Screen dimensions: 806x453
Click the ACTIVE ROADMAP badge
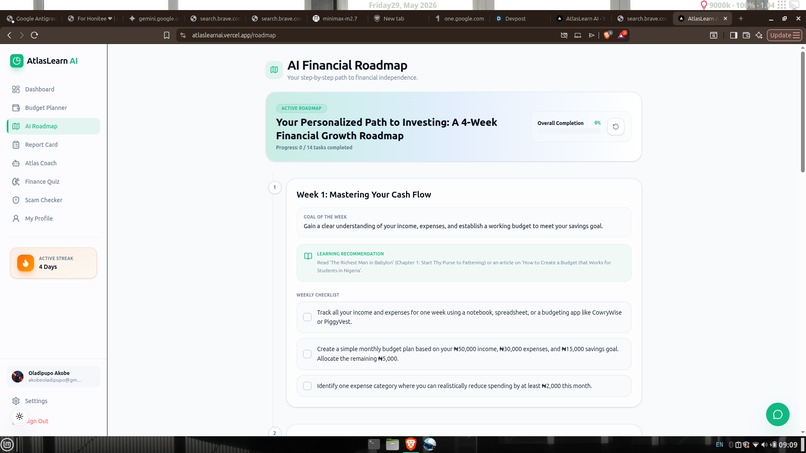click(301, 108)
